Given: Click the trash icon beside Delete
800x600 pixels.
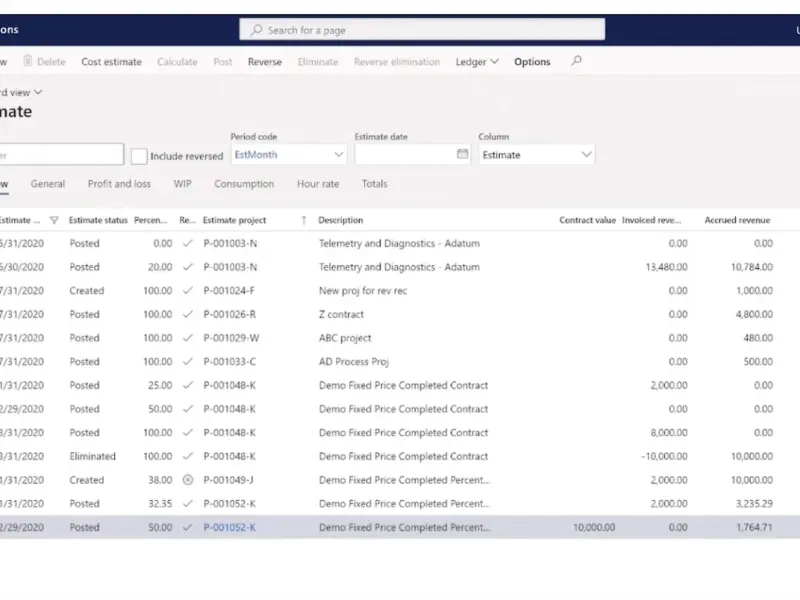Looking at the screenshot, I should (x=28, y=62).
